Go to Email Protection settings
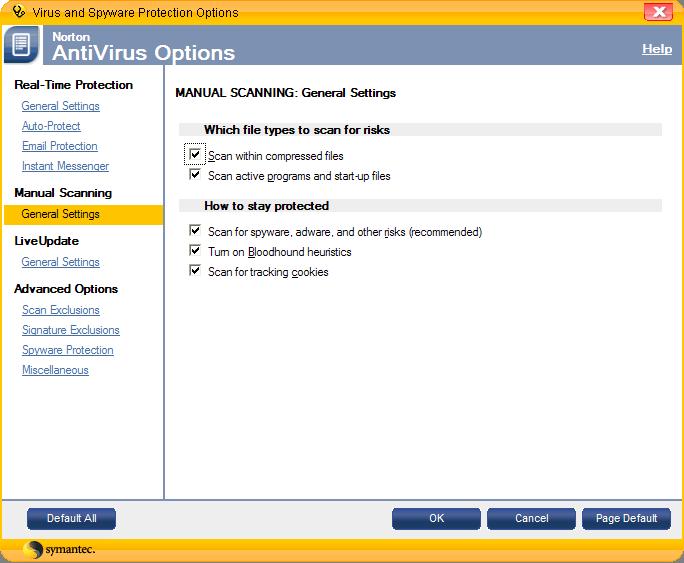The height and width of the screenshot is (563, 684). pyautogui.click(x=60, y=146)
